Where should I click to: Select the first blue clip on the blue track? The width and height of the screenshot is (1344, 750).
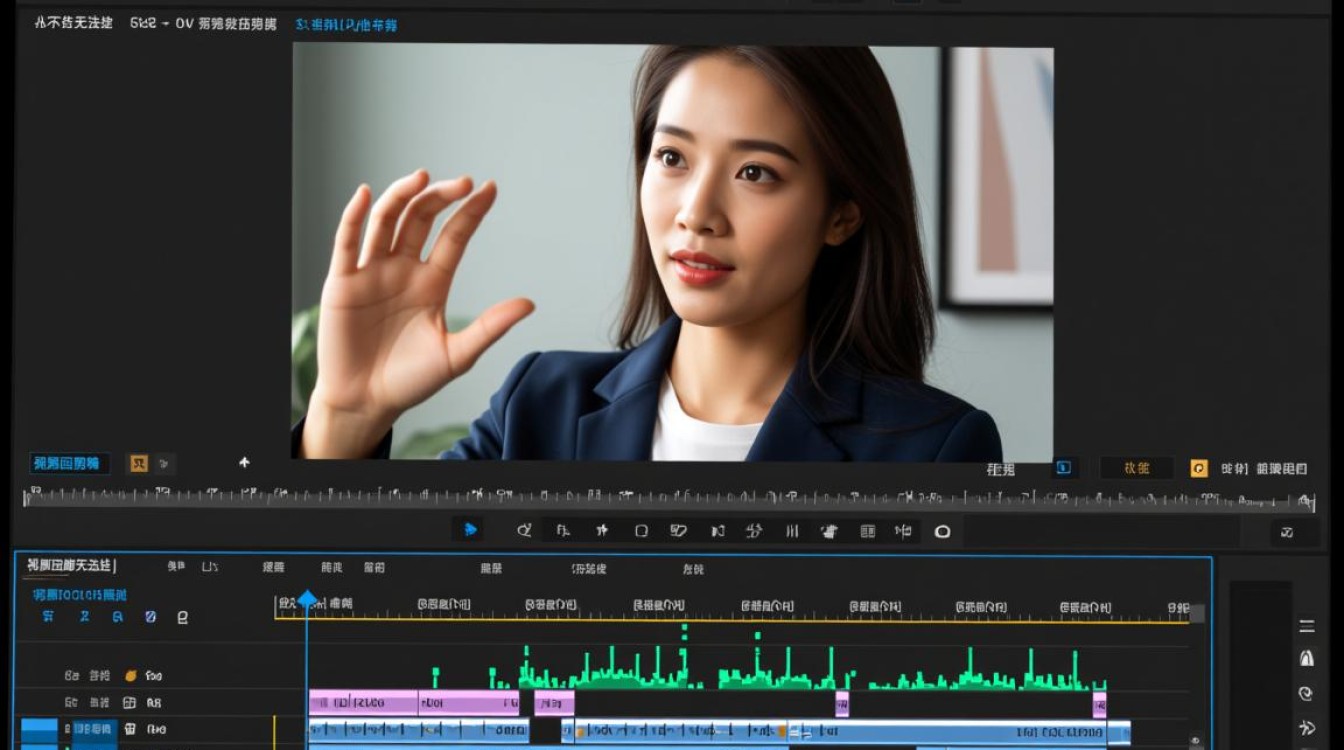(419, 731)
